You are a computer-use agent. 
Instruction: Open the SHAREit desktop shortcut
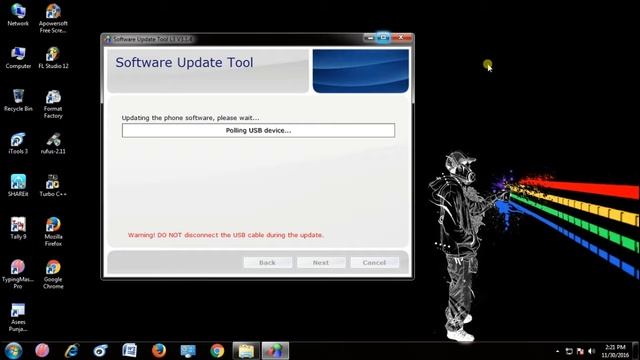click(18, 186)
